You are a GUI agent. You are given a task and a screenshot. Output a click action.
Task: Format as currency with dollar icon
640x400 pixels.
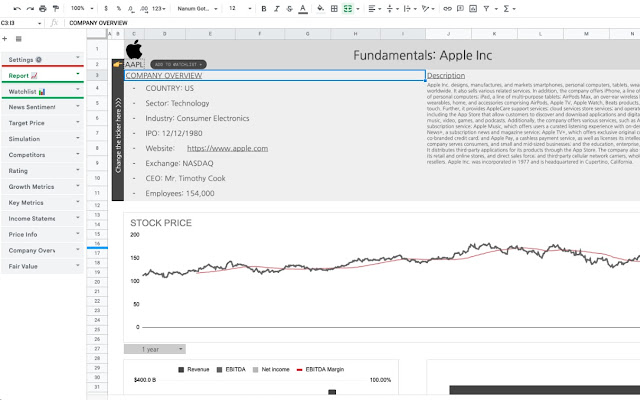(x=106, y=9)
